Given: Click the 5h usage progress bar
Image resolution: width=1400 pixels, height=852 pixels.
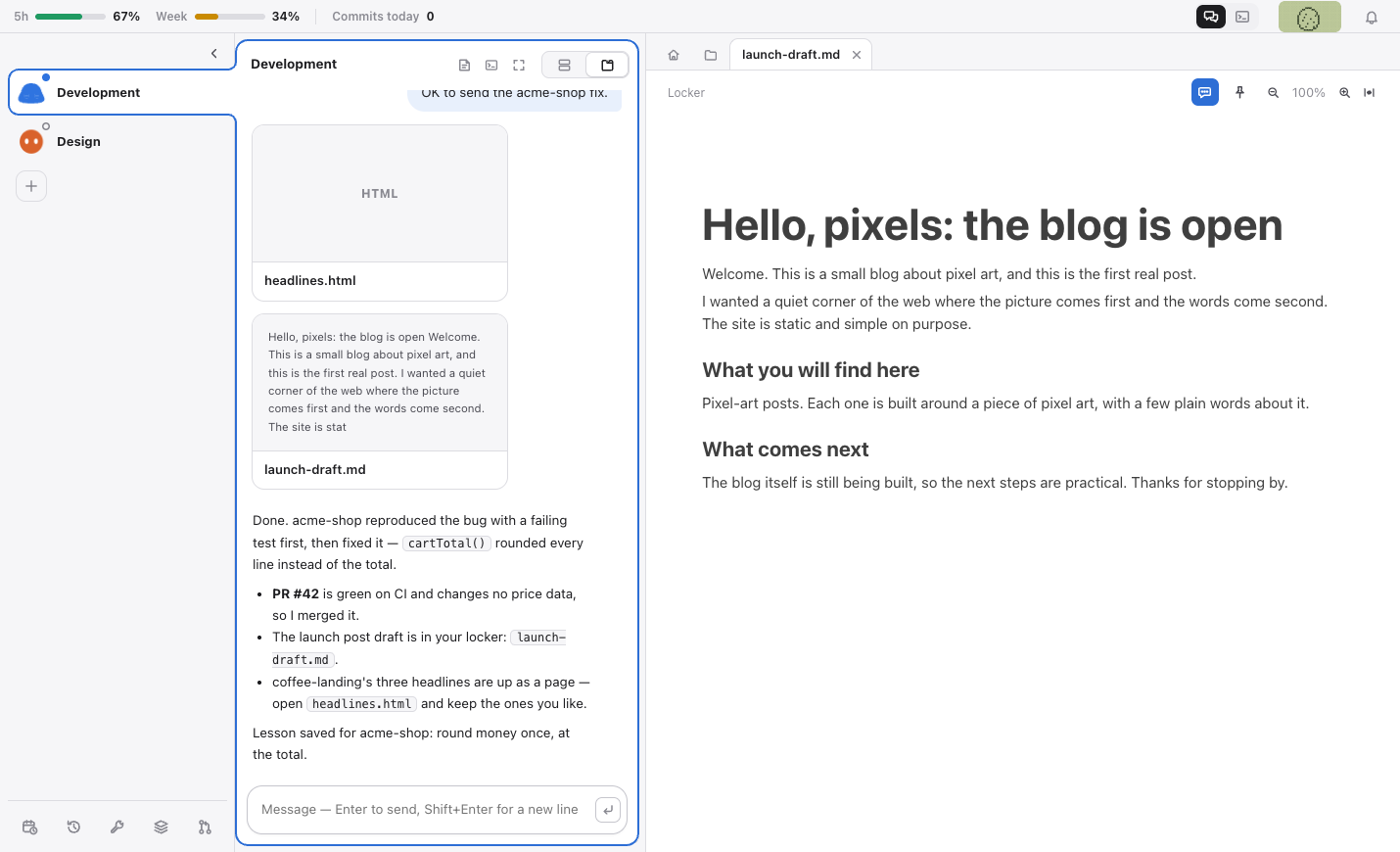Looking at the screenshot, I should (x=70, y=17).
